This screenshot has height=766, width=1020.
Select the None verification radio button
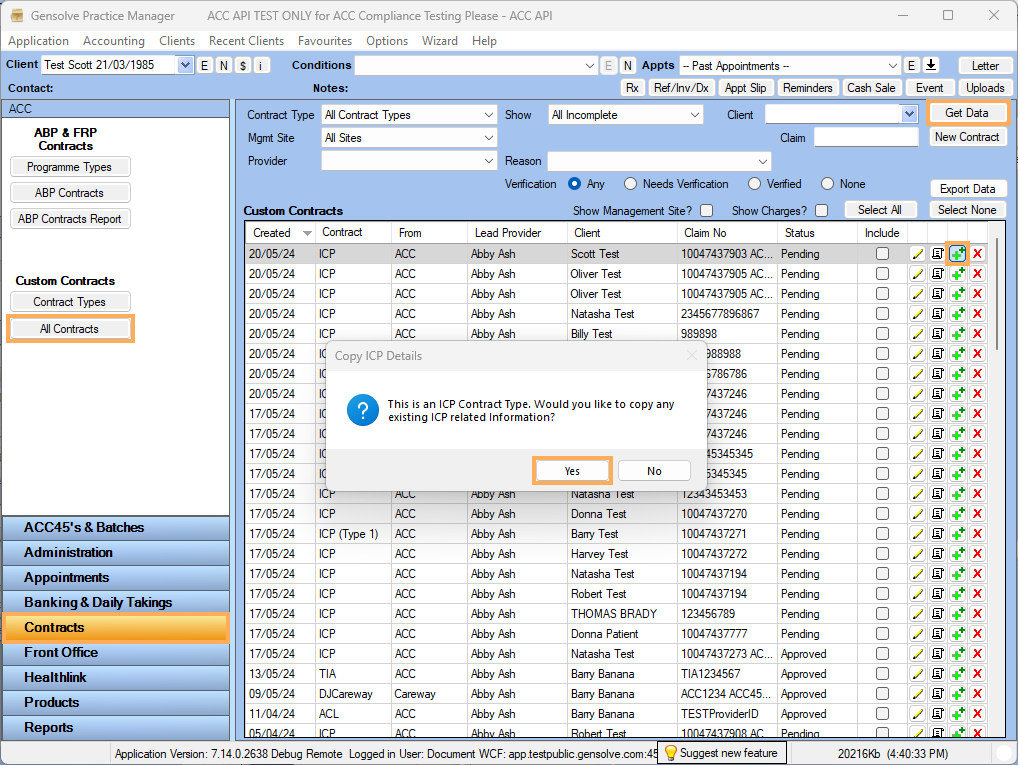(827, 184)
